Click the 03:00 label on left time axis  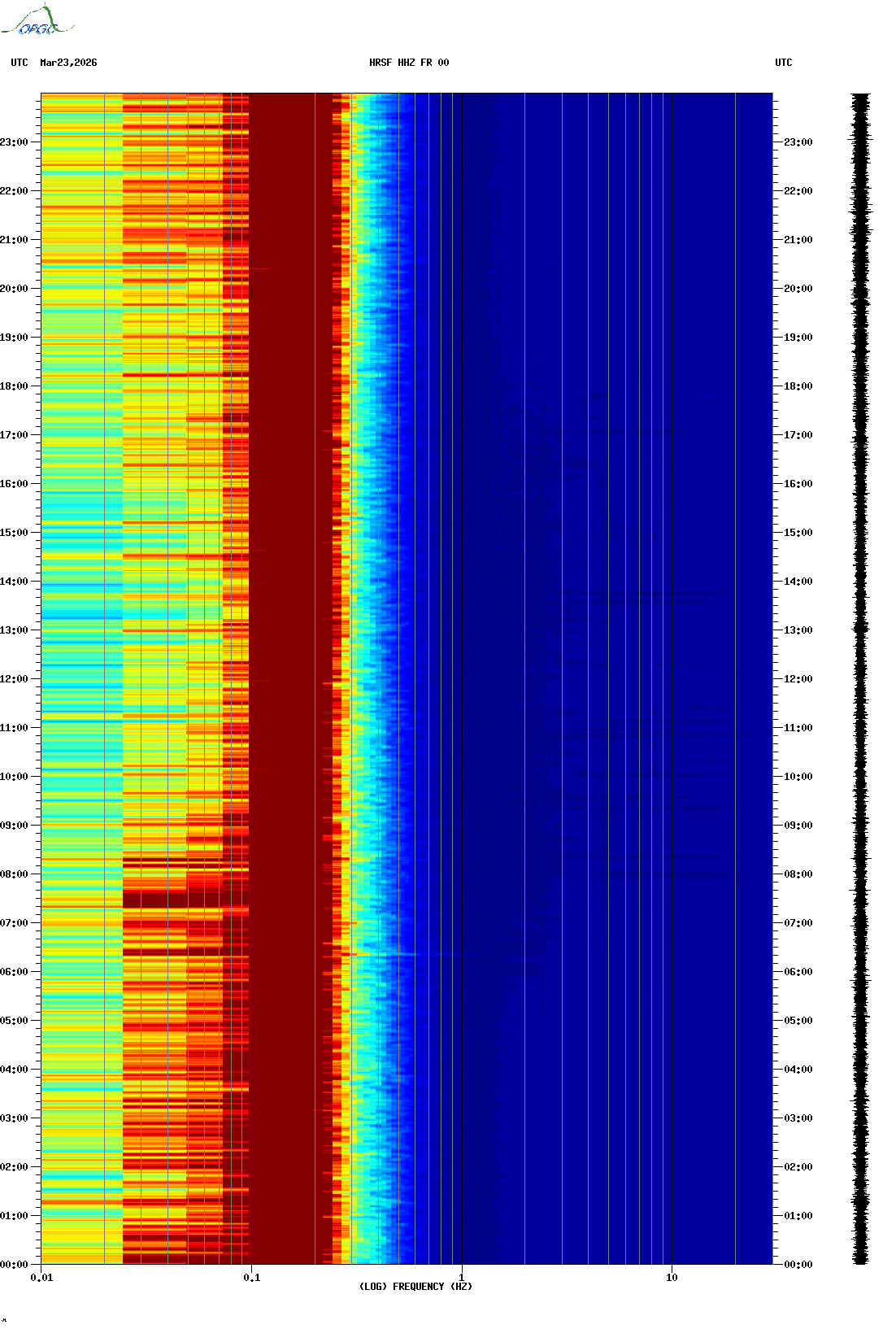click(x=14, y=1118)
